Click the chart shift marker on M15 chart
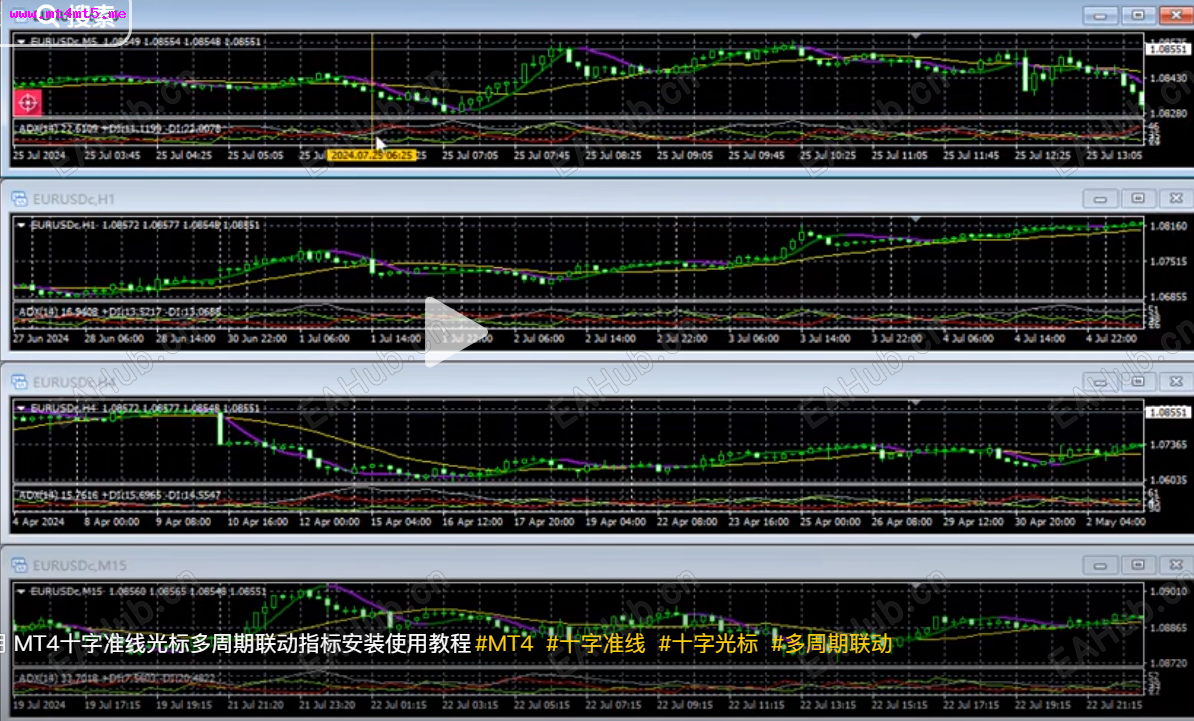1194x721 pixels. pos(915,585)
